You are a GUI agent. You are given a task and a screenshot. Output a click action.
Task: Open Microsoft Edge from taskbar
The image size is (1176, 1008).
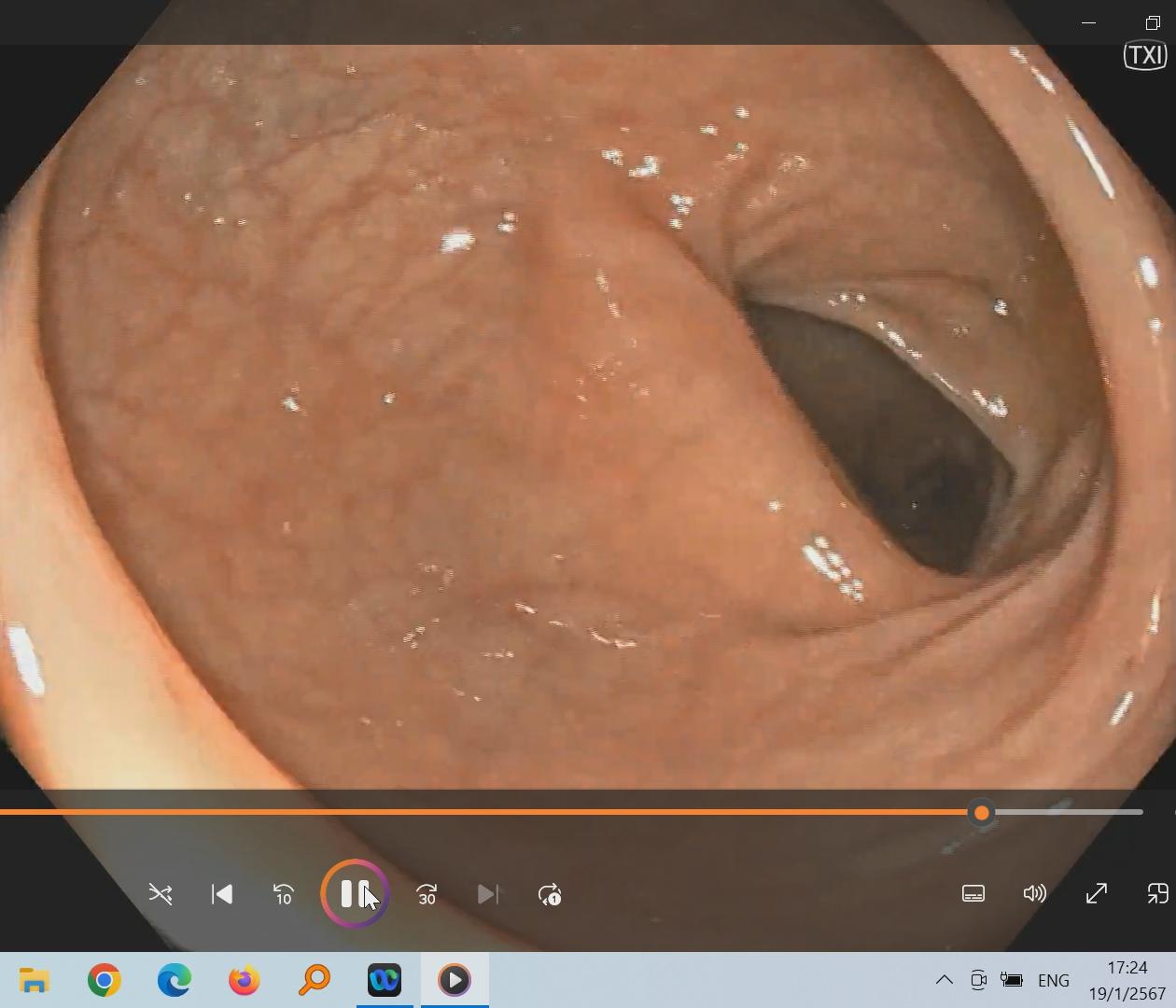175,980
